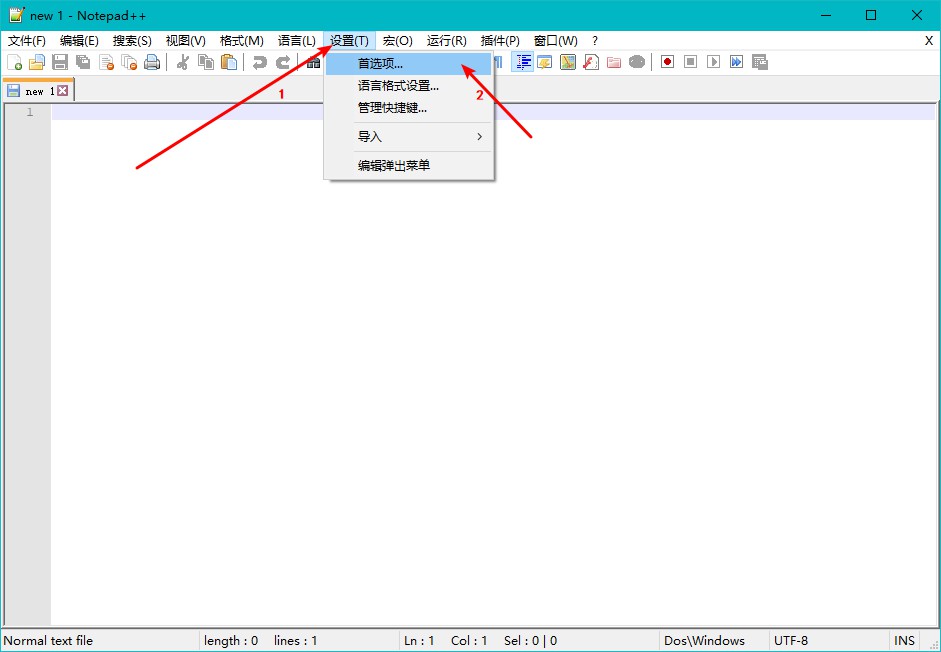
Task: Click line number 1 in the margin
Action: click(x=30, y=112)
